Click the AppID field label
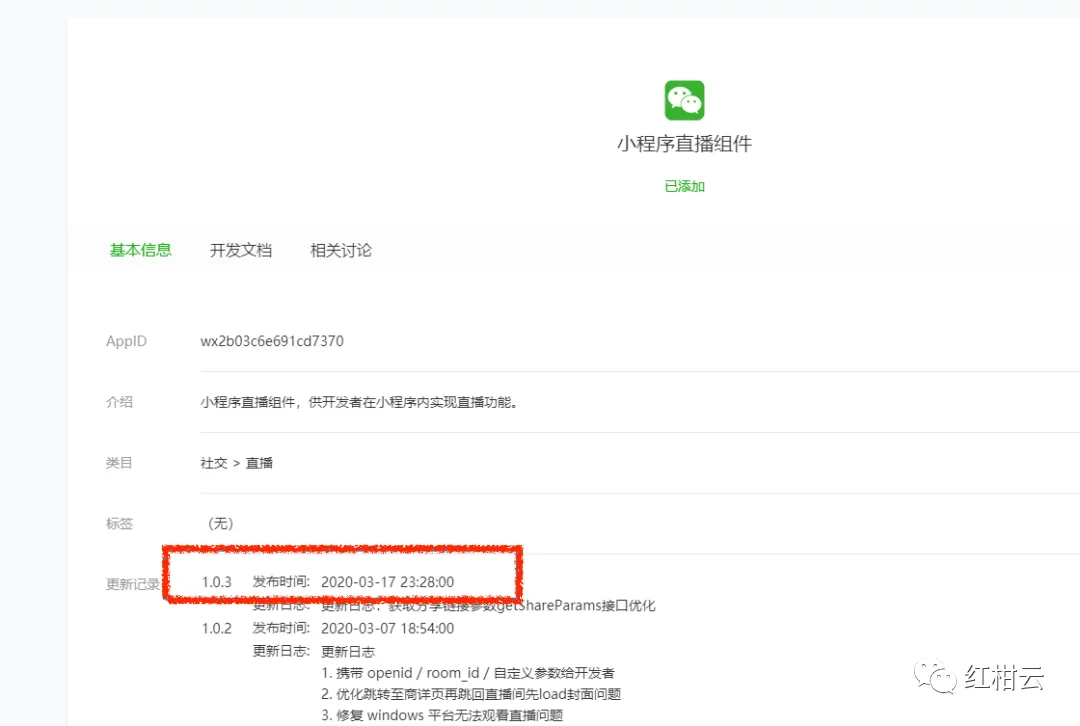This screenshot has height=726, width=1080. coord(126,341)
